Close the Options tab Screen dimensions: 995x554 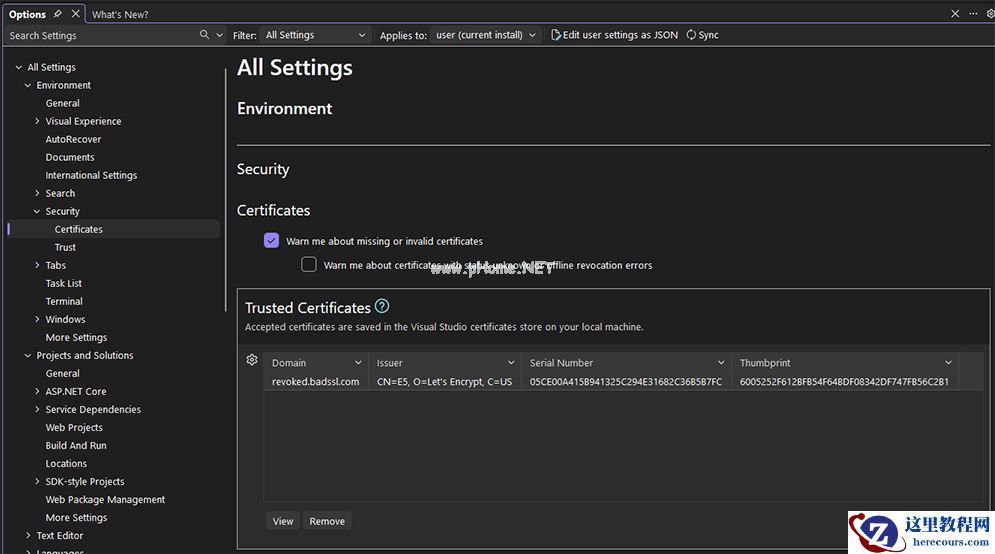76,14
